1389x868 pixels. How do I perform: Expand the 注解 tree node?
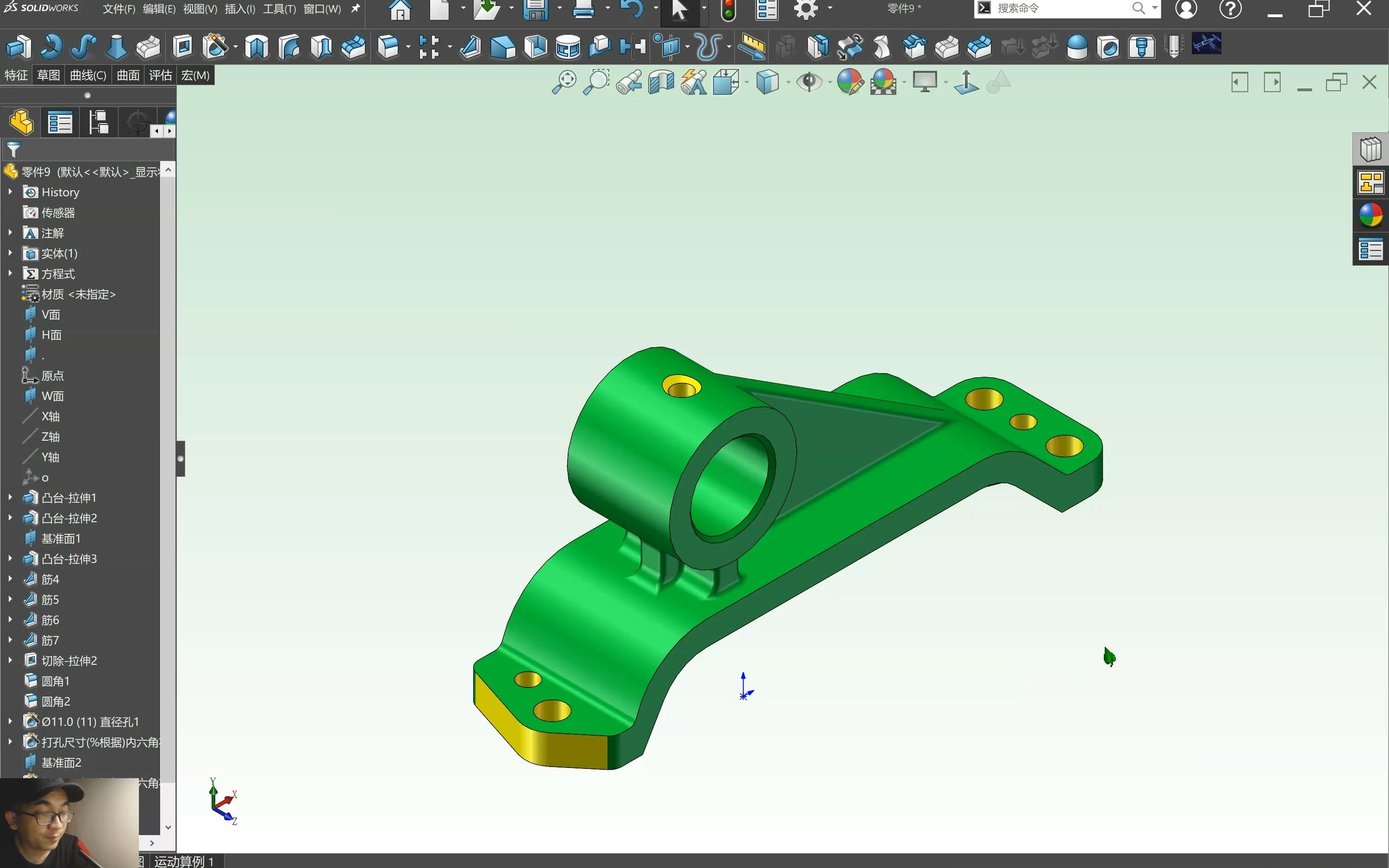click(10, 232)
